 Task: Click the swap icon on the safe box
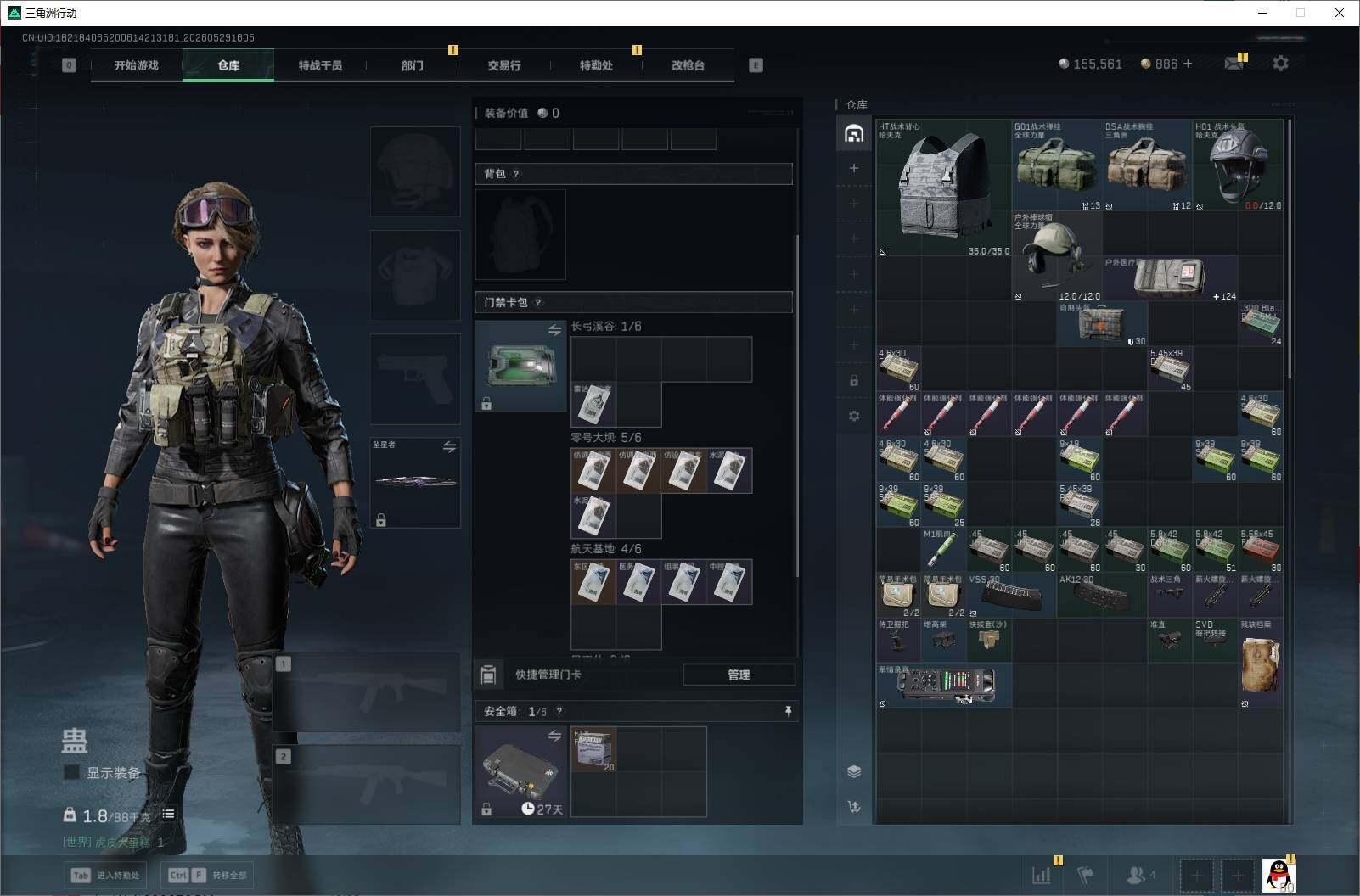(x=554, y=736)
